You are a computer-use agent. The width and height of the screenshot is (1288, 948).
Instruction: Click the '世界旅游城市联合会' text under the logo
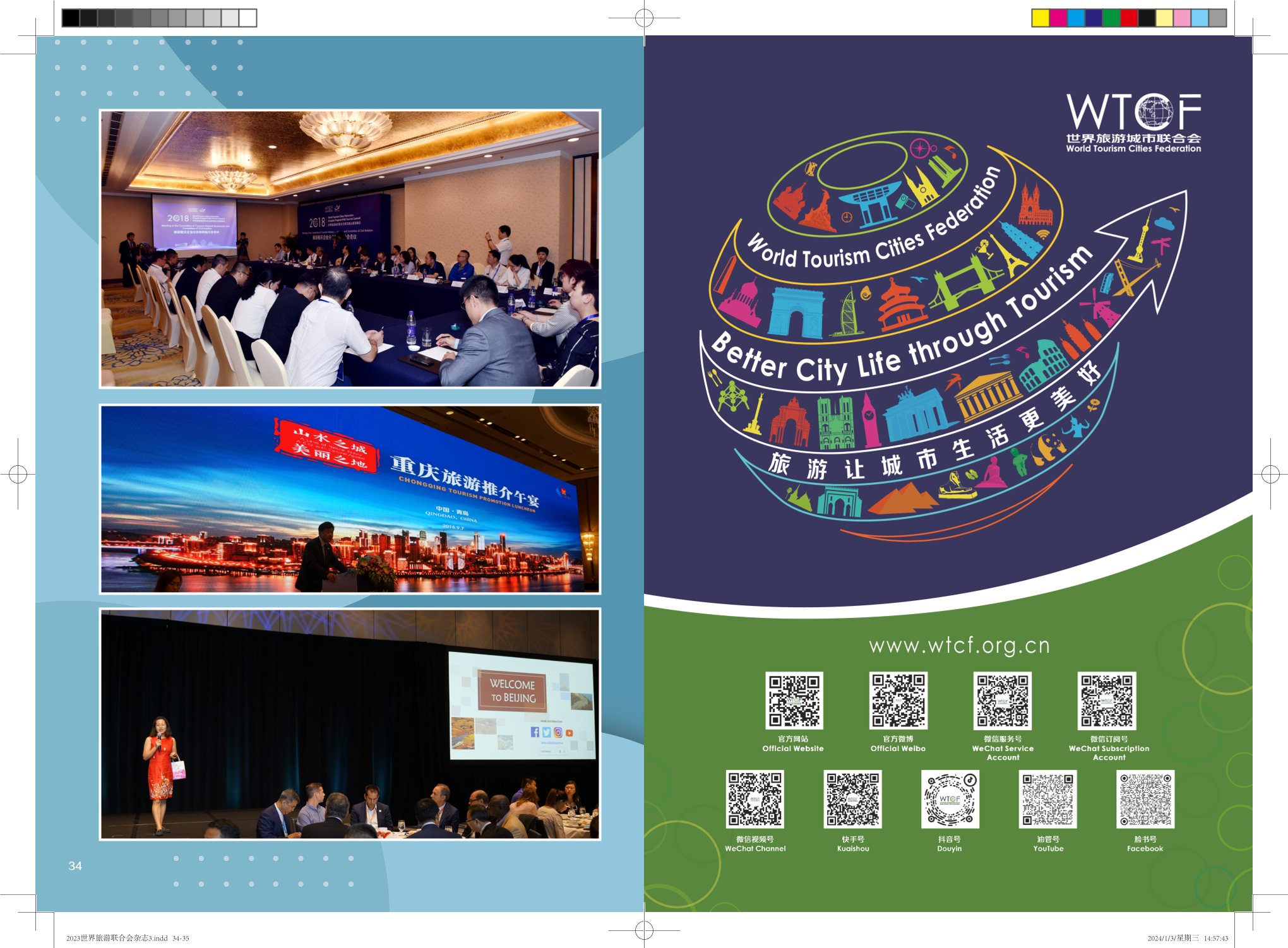[1134, 138]
